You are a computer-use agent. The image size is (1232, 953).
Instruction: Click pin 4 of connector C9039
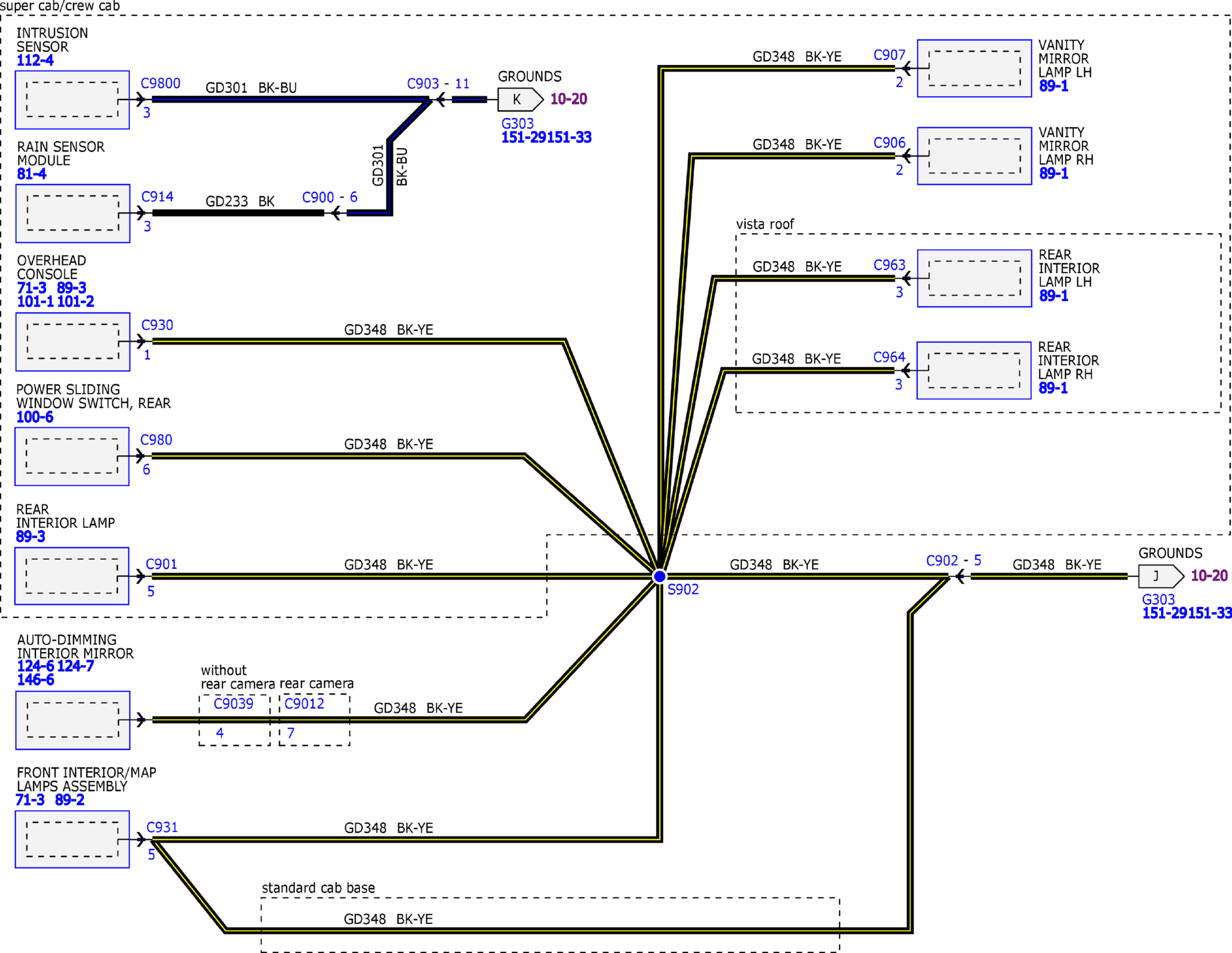pos(220,733)
